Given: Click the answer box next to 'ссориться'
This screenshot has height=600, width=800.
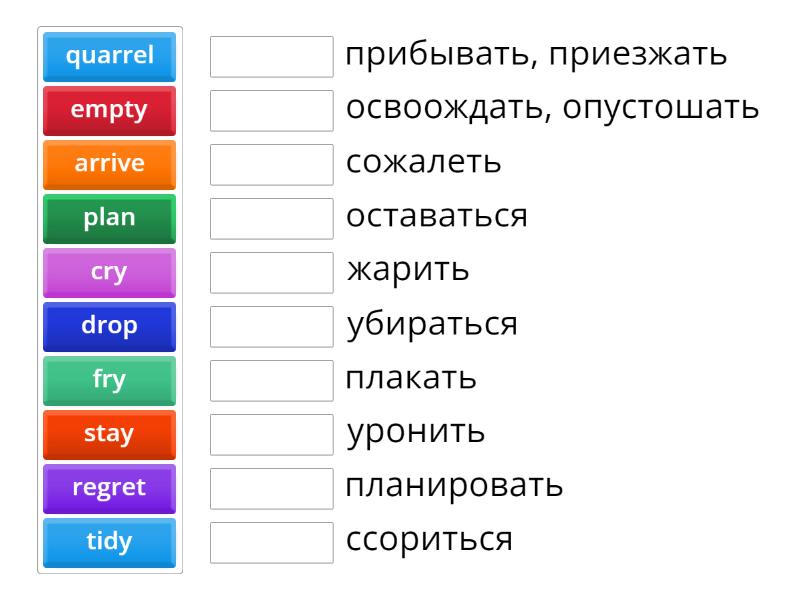Looking at the screenshot, I should [272, 543].
